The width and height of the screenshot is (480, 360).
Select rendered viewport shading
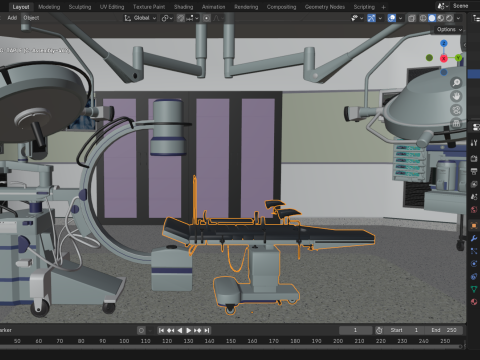(x=449, y=18)
